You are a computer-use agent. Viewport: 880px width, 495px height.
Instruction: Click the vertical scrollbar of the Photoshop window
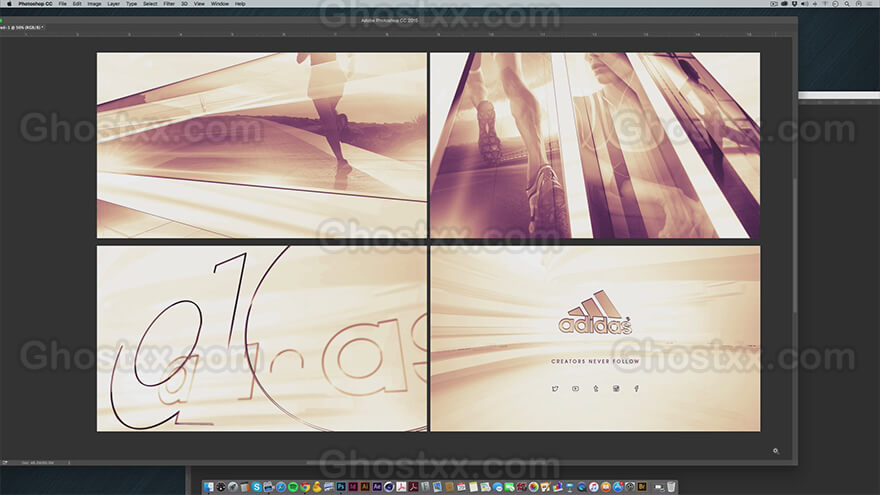coord(795,246)
